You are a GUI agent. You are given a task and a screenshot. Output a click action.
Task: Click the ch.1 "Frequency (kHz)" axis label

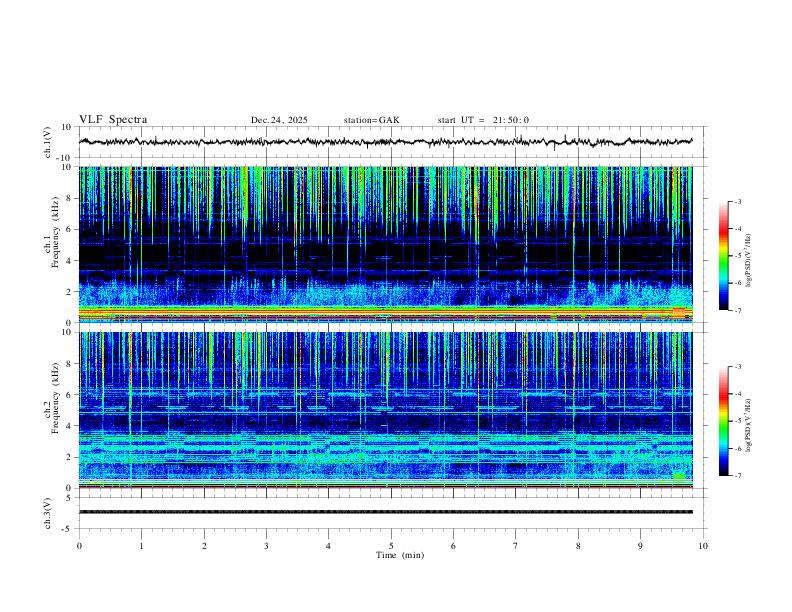(56, 233)
